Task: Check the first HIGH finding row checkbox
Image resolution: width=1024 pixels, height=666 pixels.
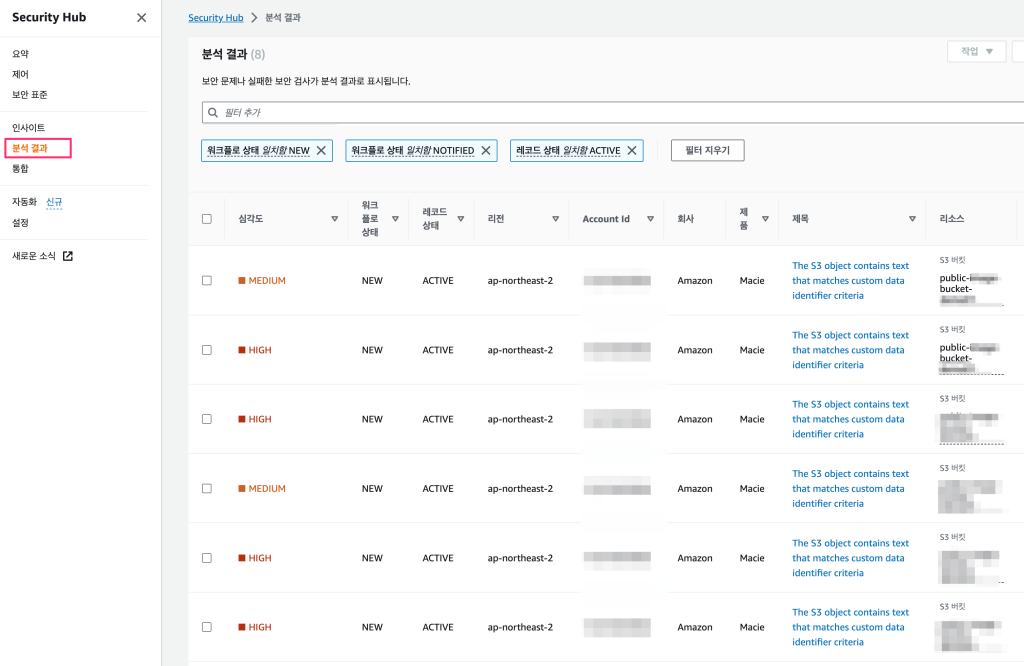Action: click(x=207, y=350)
